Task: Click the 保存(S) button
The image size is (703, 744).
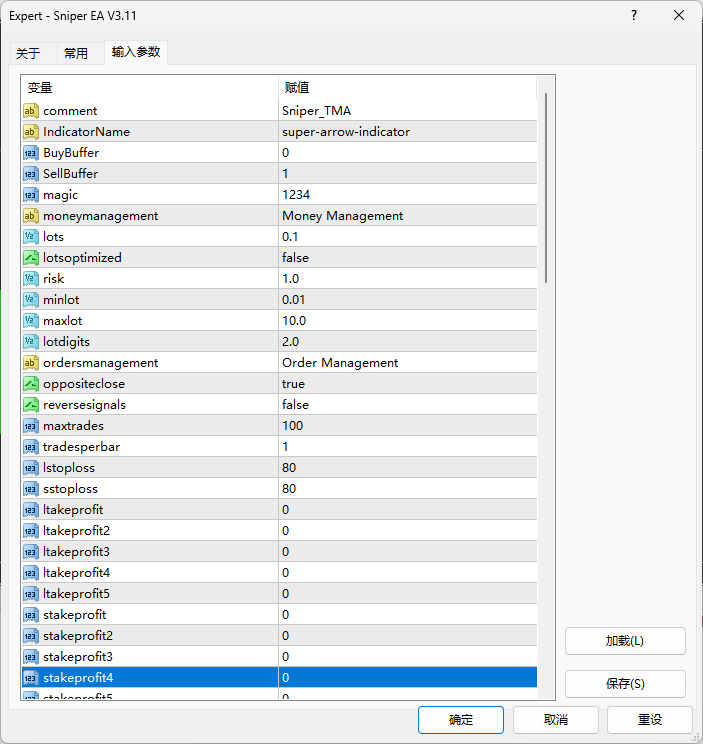Action: [625, 684]
